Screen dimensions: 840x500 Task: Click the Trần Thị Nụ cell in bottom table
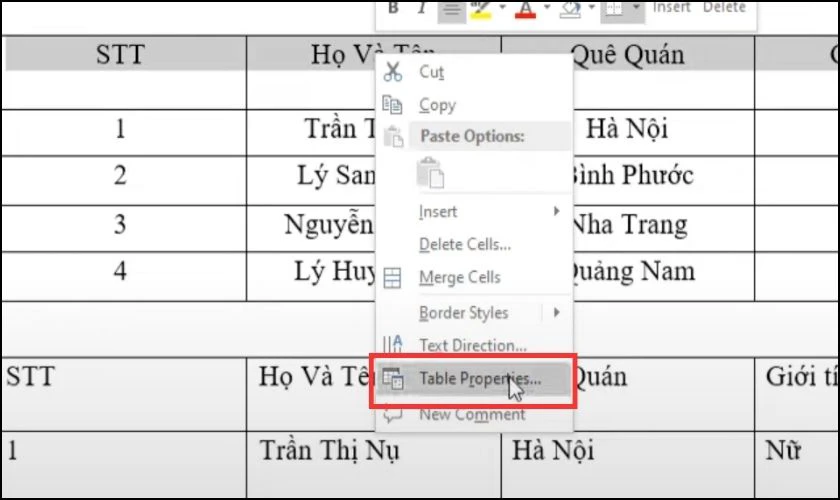[329, 451]
